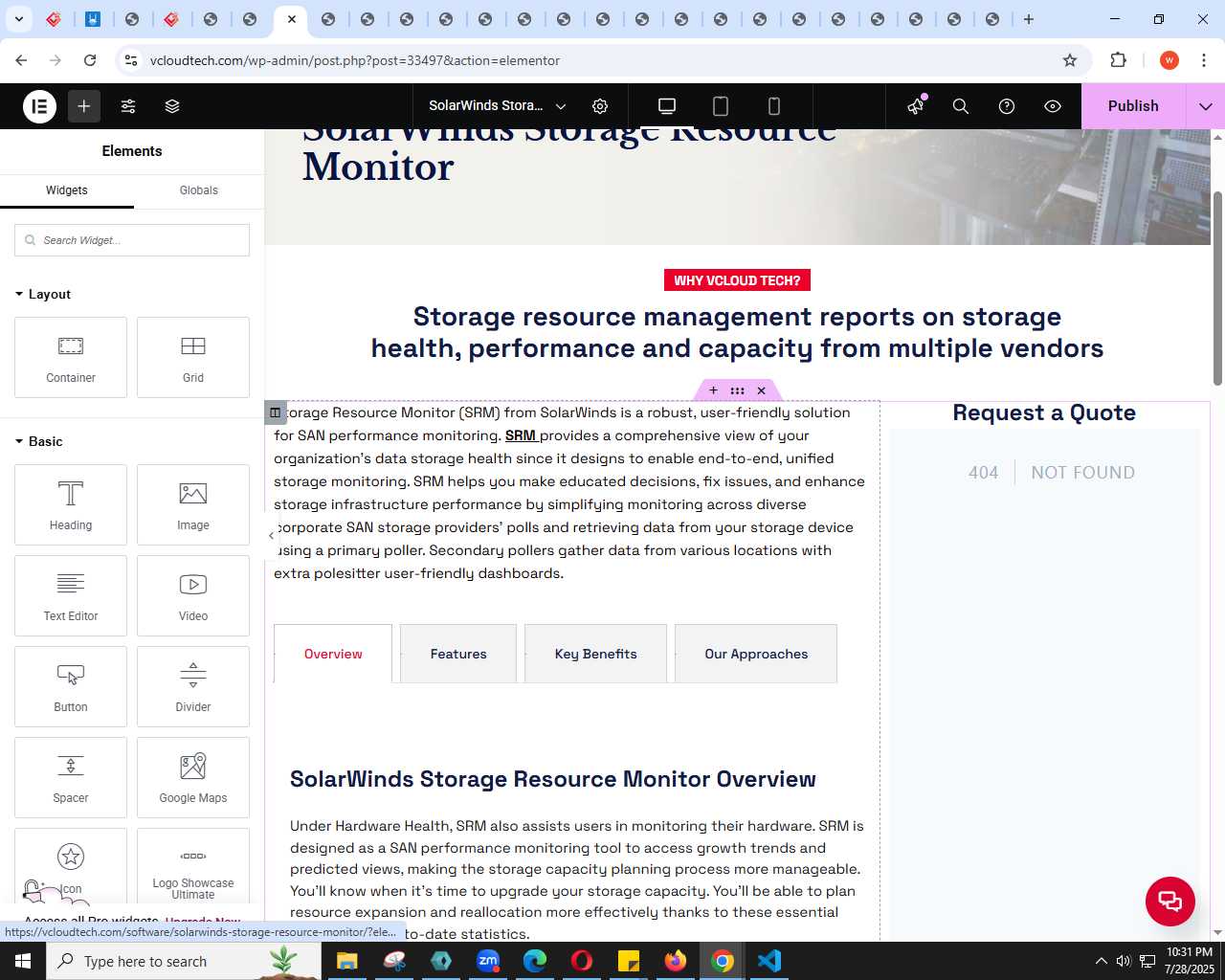Image resolution: width=1225 pixels, height=980 pixels.
Task: Open the Help question mark icon
Action: pyautogui.click(x=1007, y=106)
